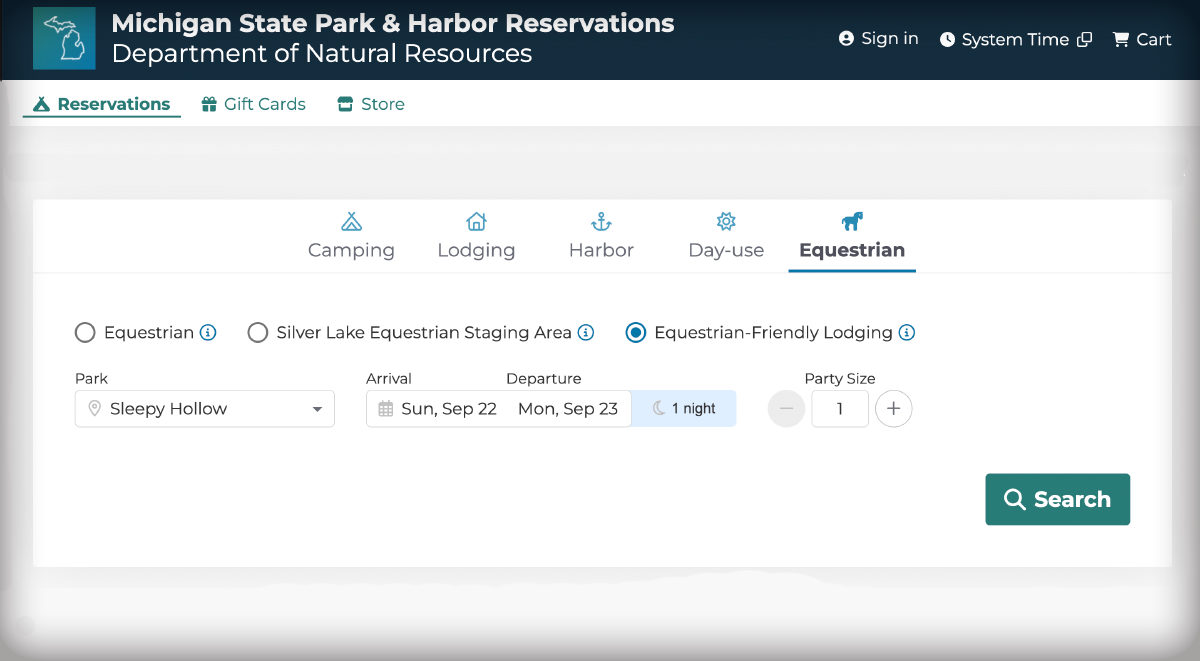
Task: Click the 1 night indicator
Action: (x=684, y=409)
